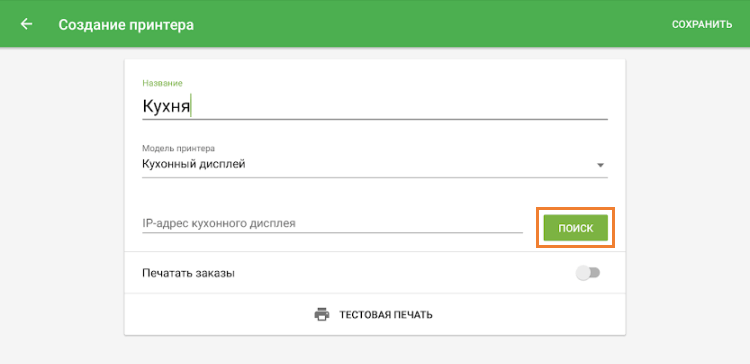Go back using the arrow icon
This screenshot has width=750, height=364.
(x=26, y=24)
